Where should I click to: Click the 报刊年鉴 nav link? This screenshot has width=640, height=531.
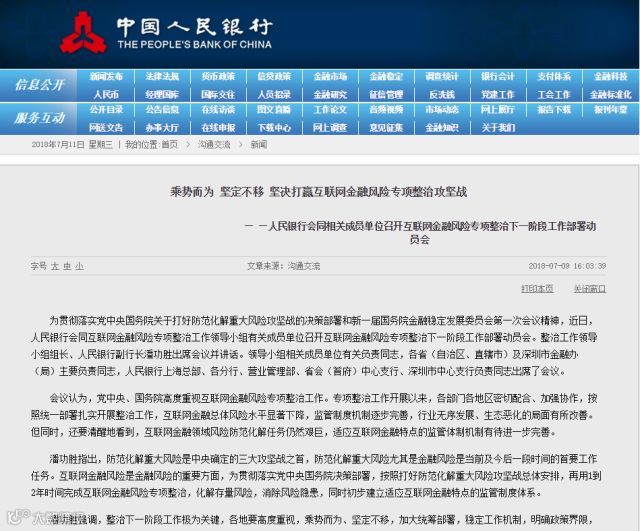tap(611, 109)
